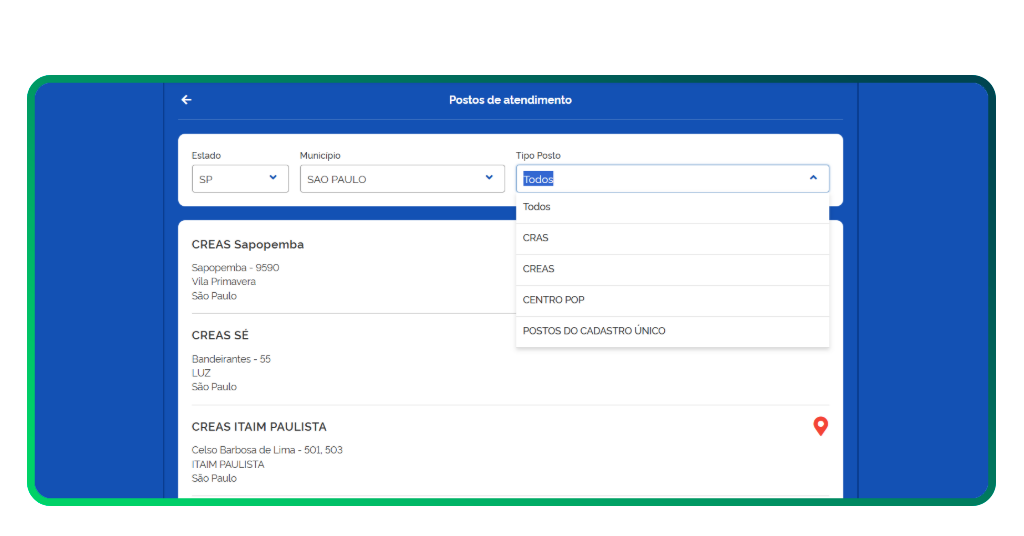Click the Bandeirantes - 55 address line

pos(231,358)
